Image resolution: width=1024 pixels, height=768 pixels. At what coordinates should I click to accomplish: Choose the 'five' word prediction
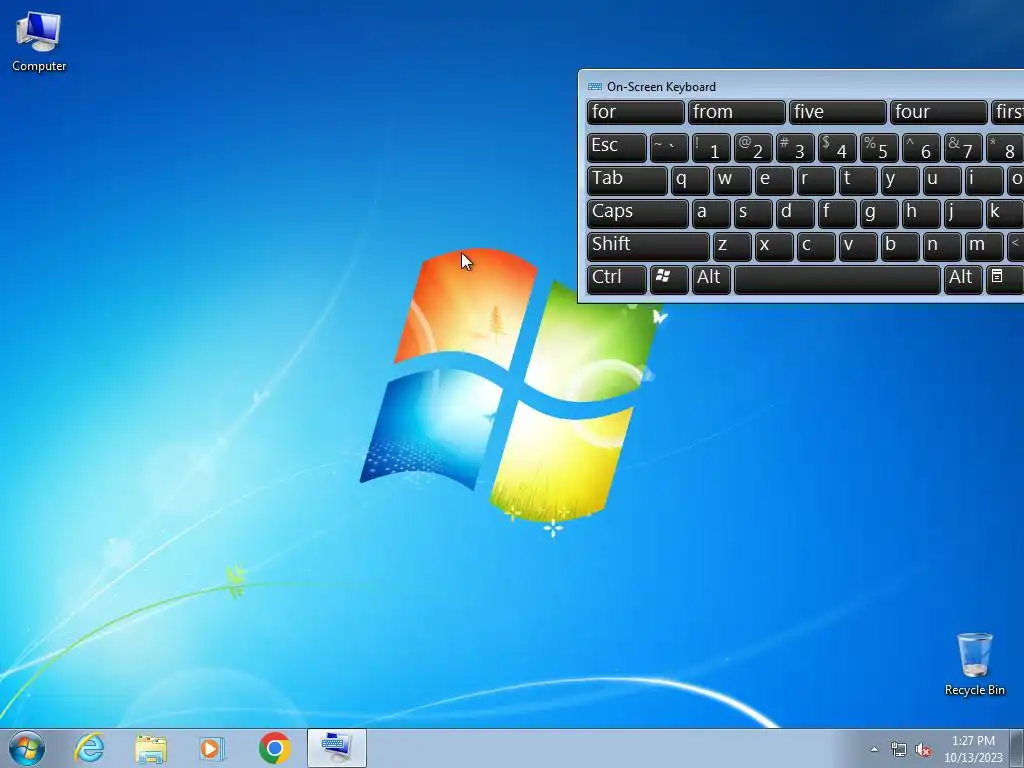pos(837,112)
